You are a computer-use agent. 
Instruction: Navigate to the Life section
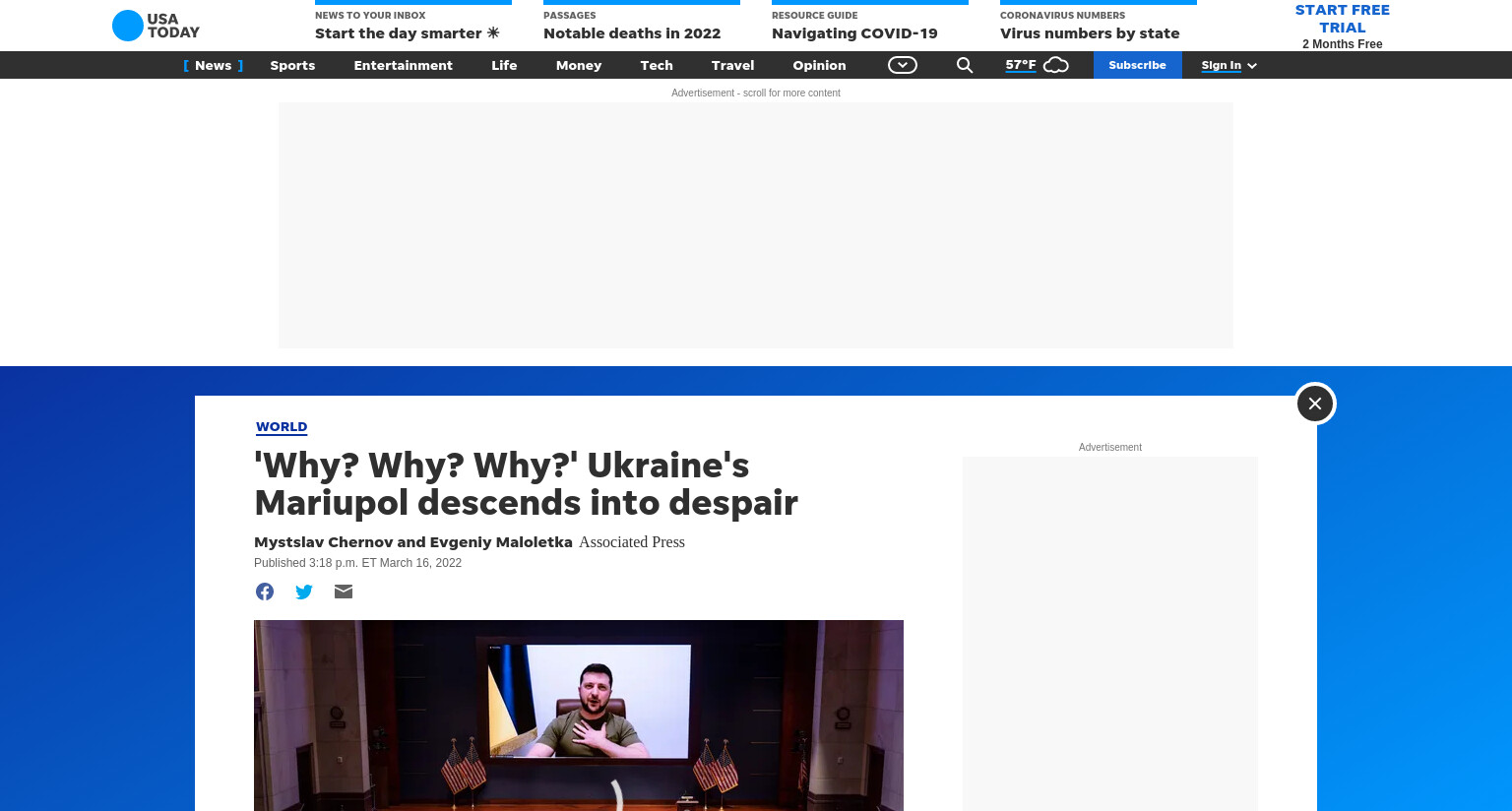tap(504, 65)
